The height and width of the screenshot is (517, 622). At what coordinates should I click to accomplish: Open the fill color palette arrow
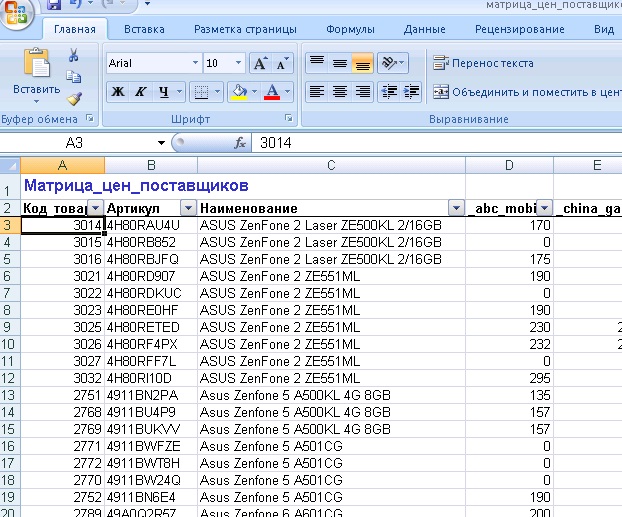255,92
